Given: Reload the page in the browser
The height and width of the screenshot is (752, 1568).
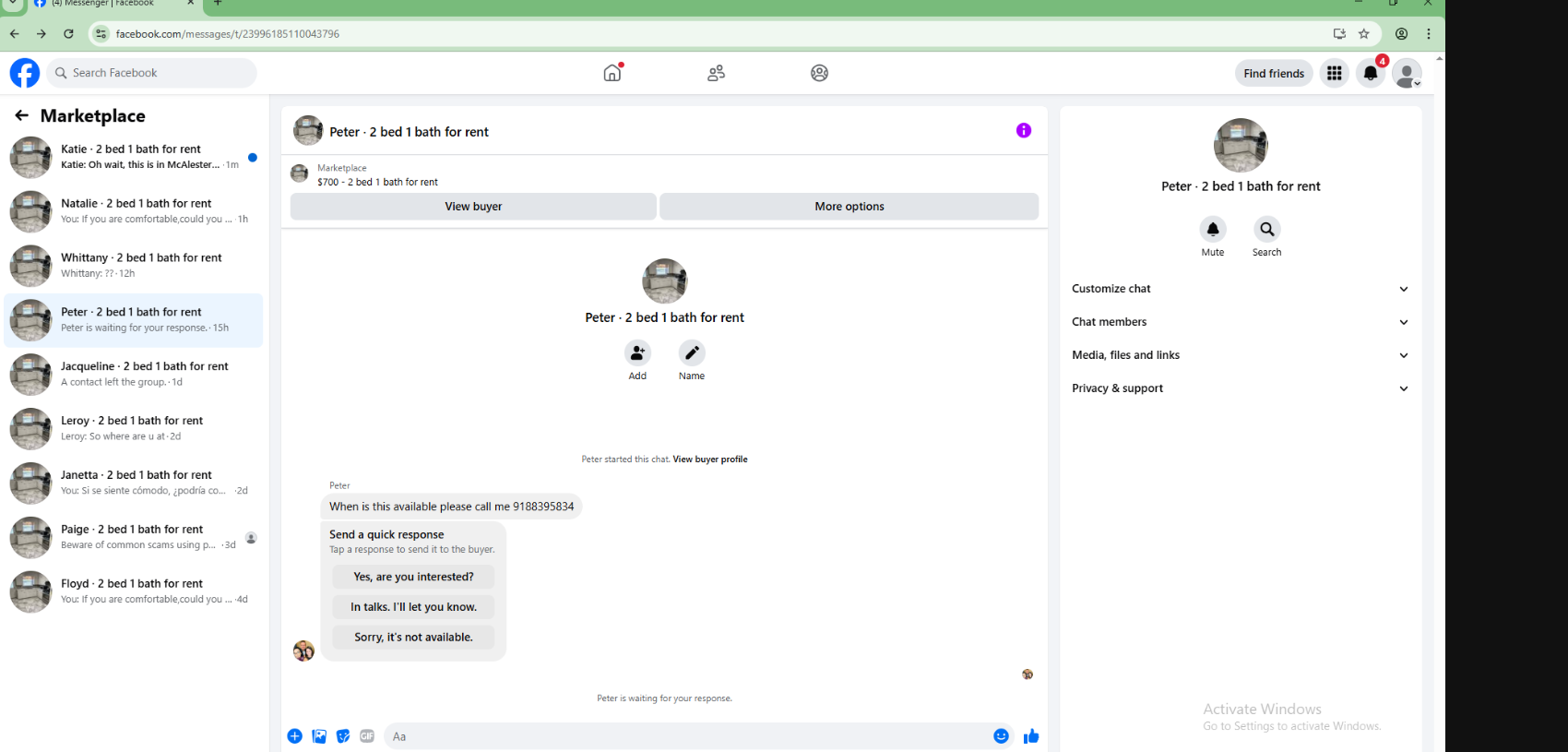Looking at the screenshot, I should tap(68, 34).
